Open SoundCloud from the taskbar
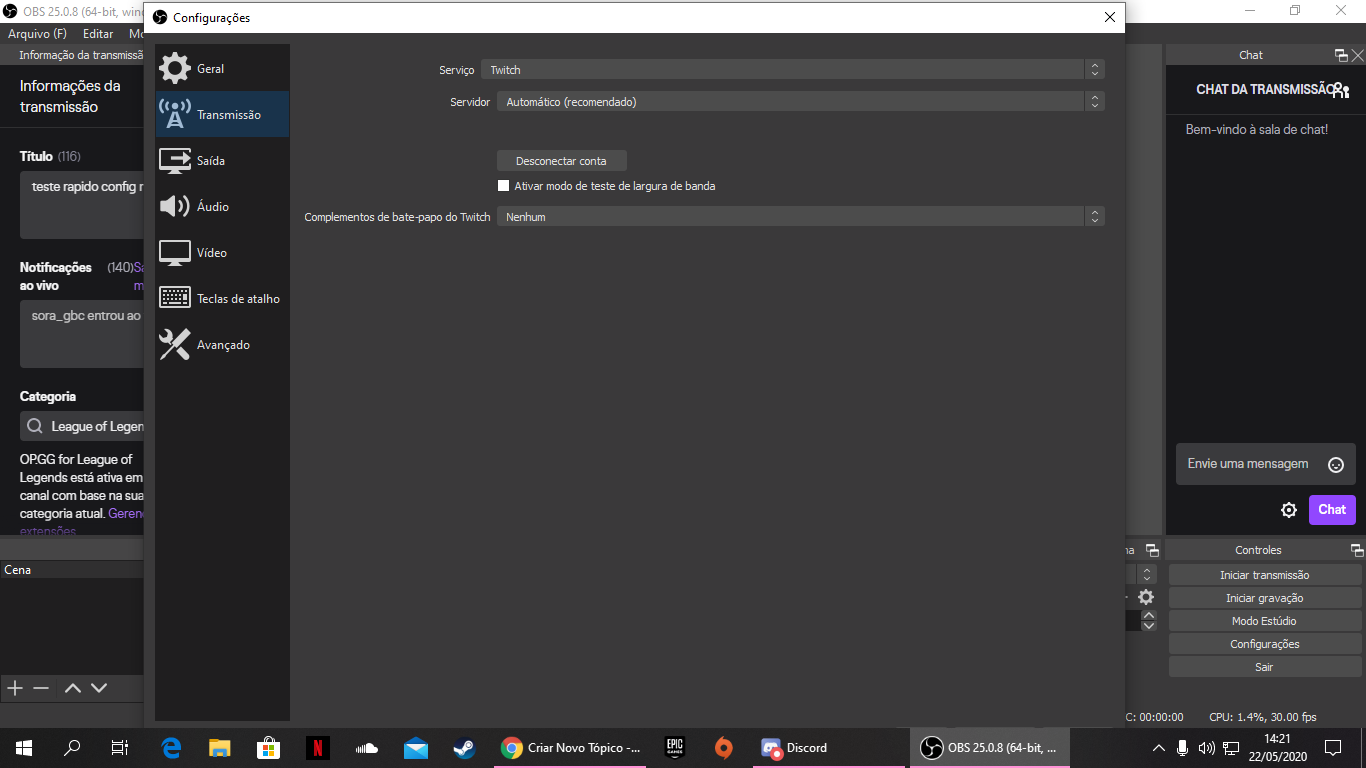1366x768 pixels. point(366,748)
